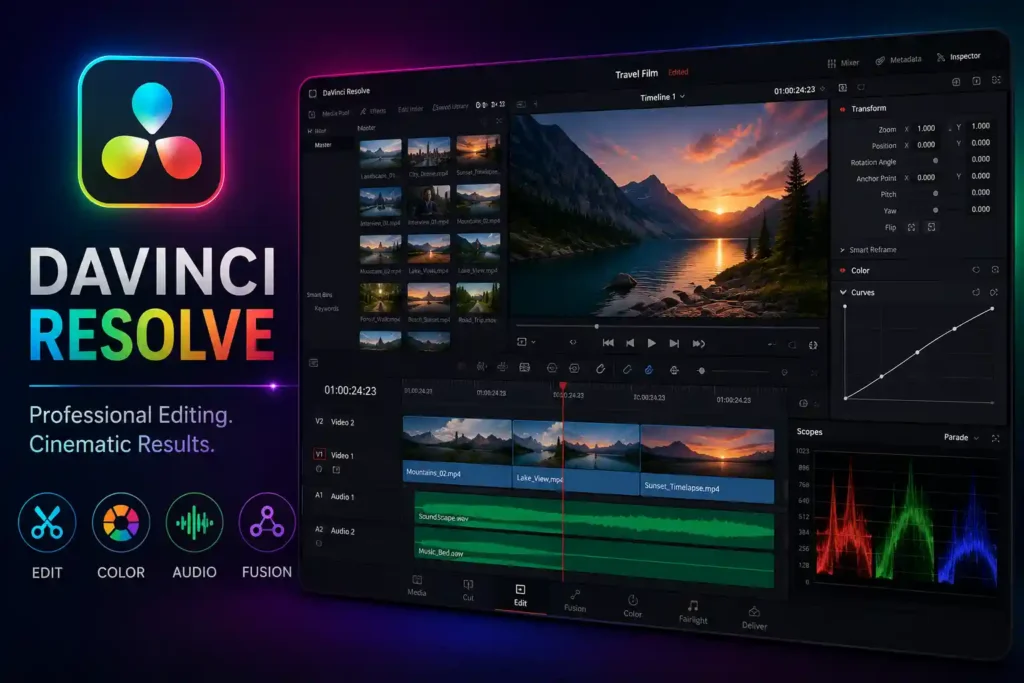Screen dimensions: 1024x683
Task: Adjust the Pitch slider knob
Action: click(x=936, y=193)
